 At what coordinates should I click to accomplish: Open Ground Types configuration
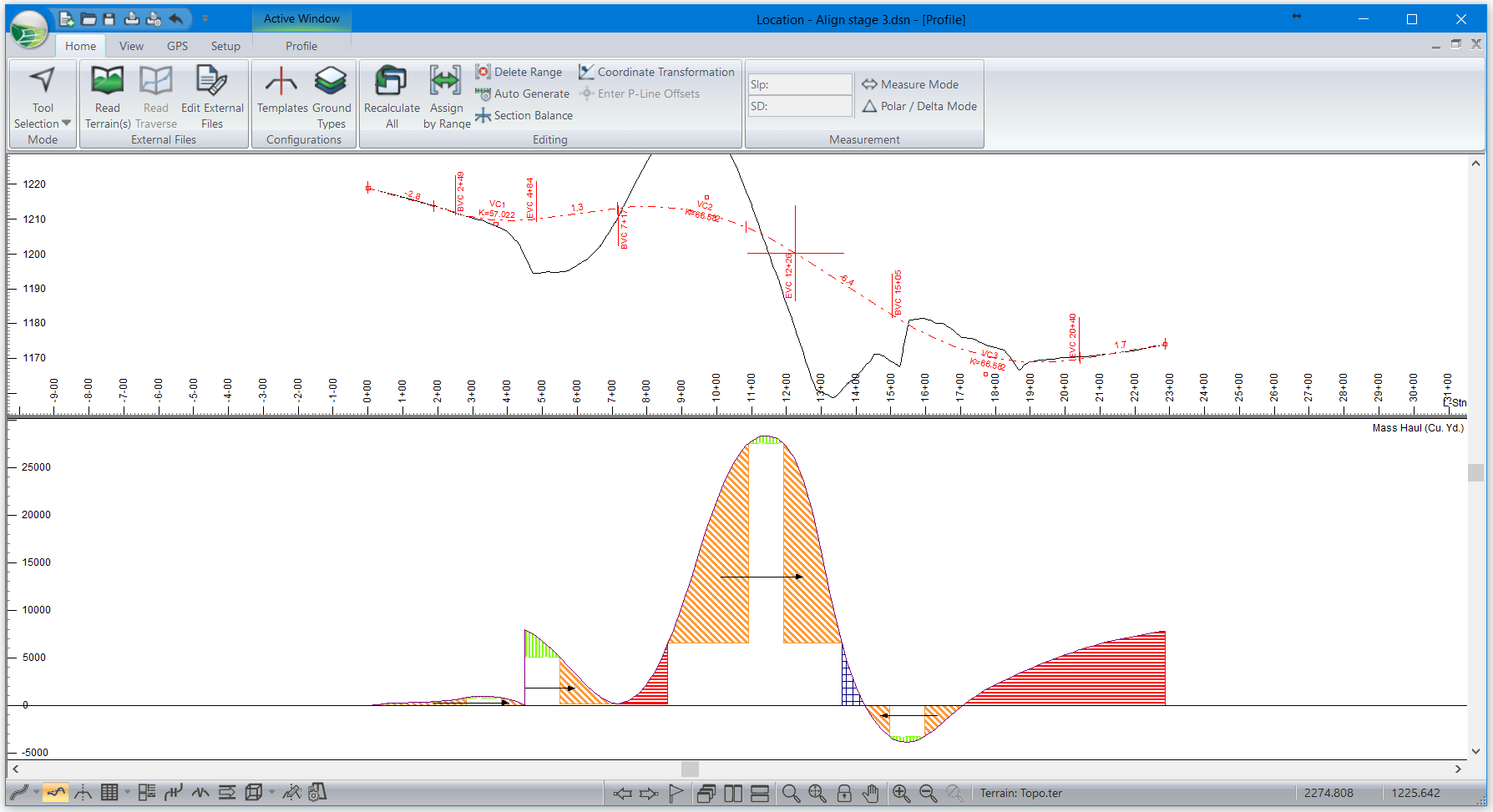[x=331, y=82]
